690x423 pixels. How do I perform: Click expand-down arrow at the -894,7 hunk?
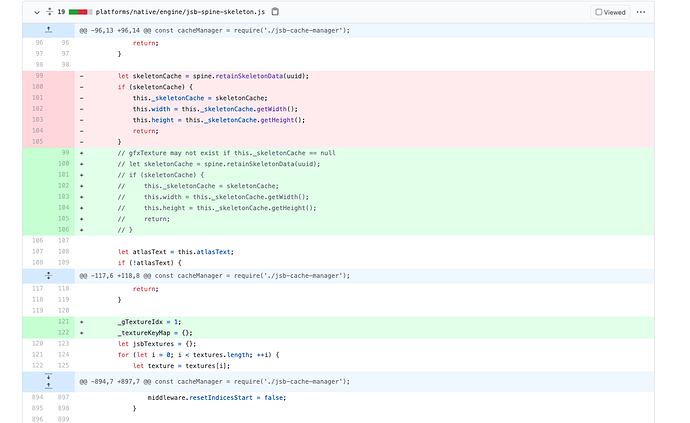[x=49, y=376]
